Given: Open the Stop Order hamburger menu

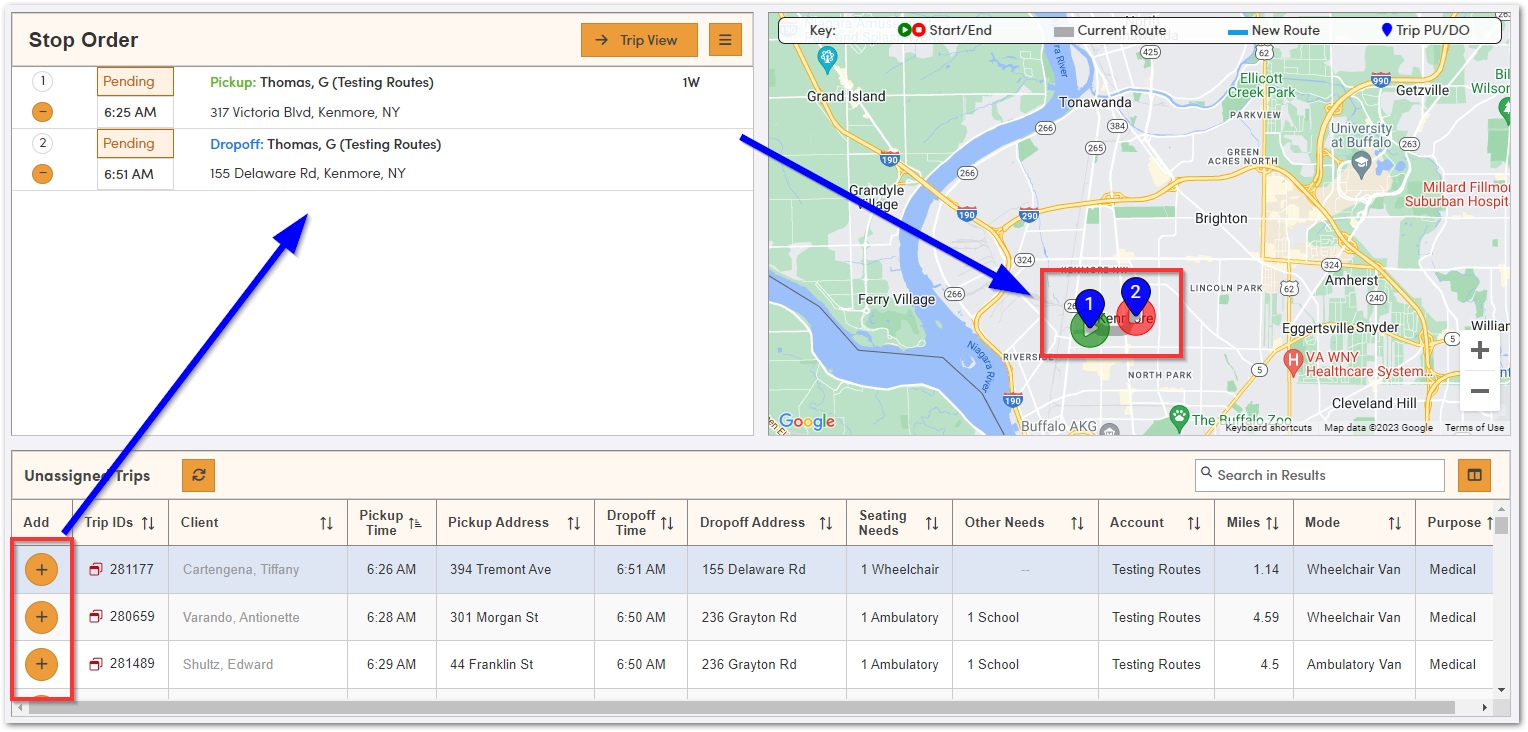Looking at the screenshot, I should (x=725, y=40).
